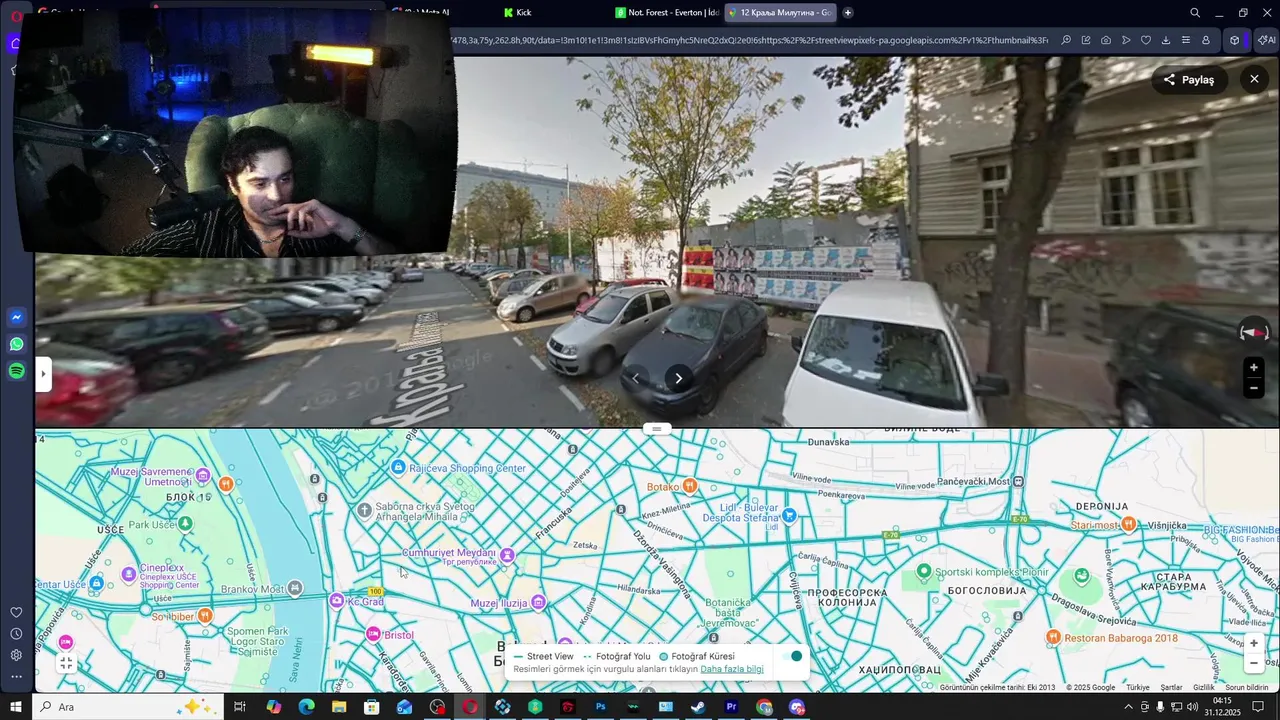Open WhatsApp in browser sidebar
Screen dimensions: 1280x720
(16, 344)
